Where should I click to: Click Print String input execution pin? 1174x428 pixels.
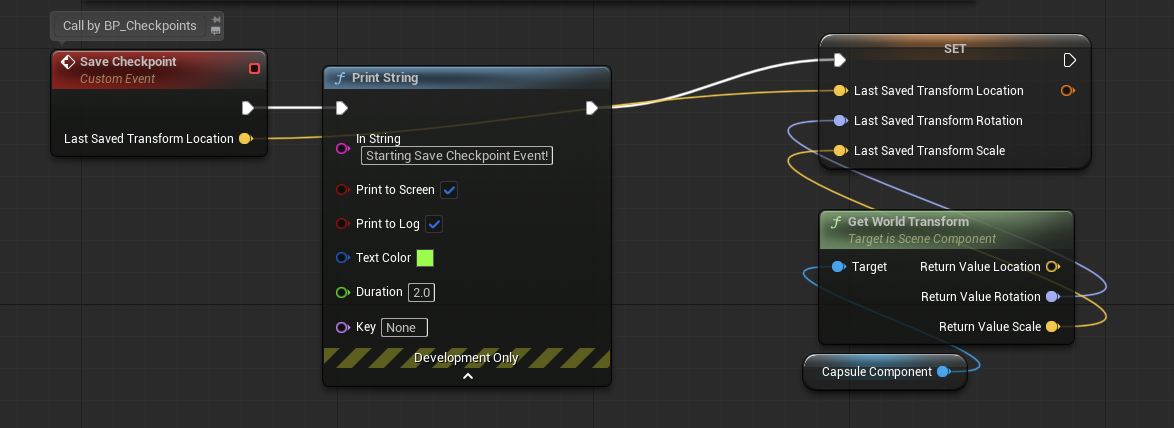tap(341, 108)
